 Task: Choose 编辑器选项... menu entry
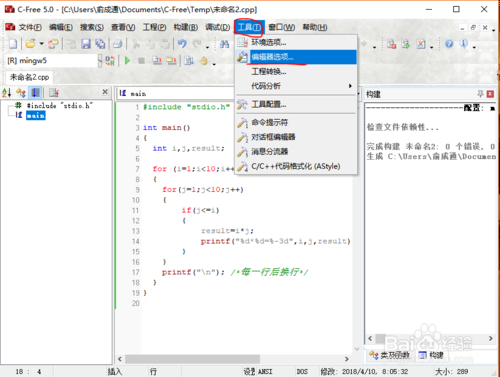coord(296,57)
